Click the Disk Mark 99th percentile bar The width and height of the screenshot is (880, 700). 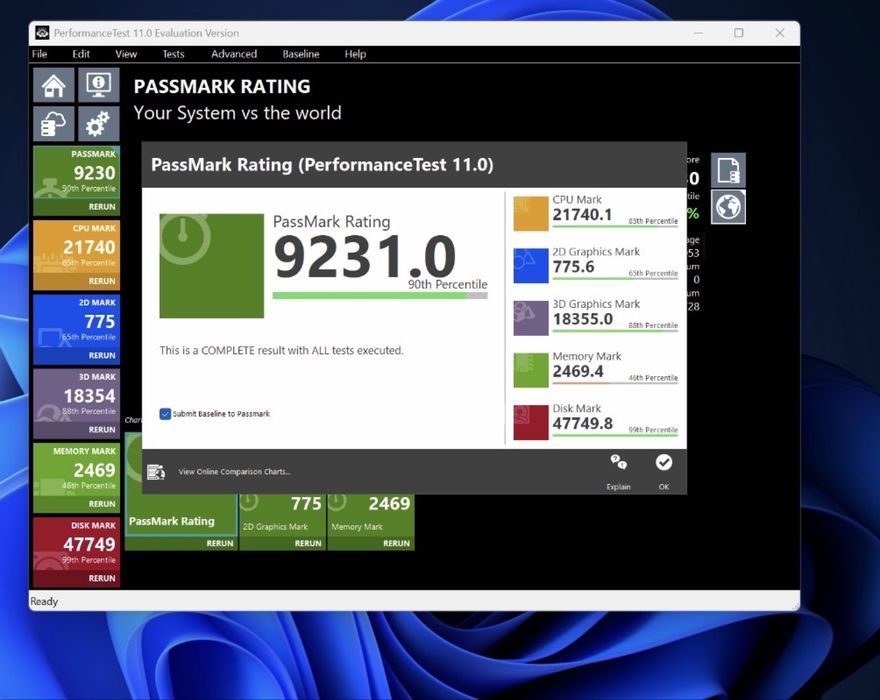(x=615, y=436)
